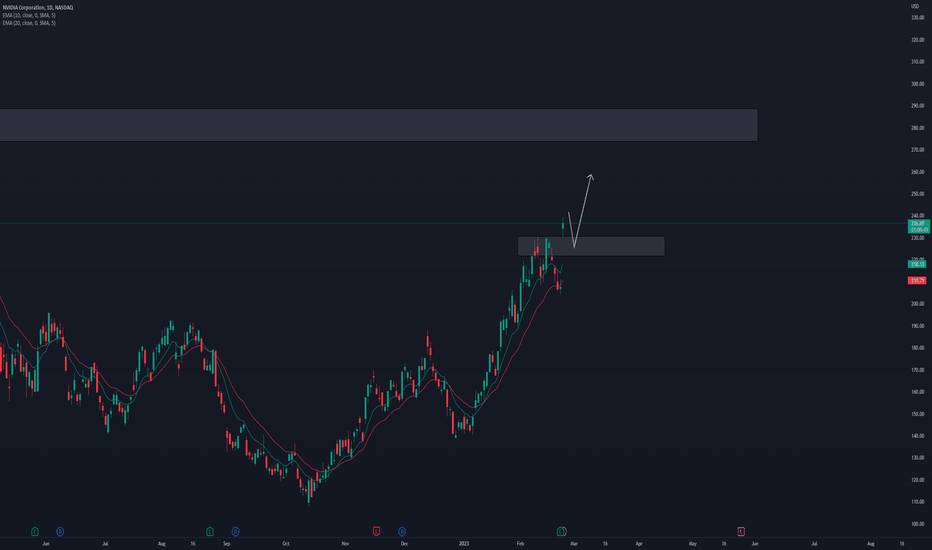932x550 pixels.
Task: Open the blue dividend marker nearest the Sep label
Action: [x=235, y=531]
